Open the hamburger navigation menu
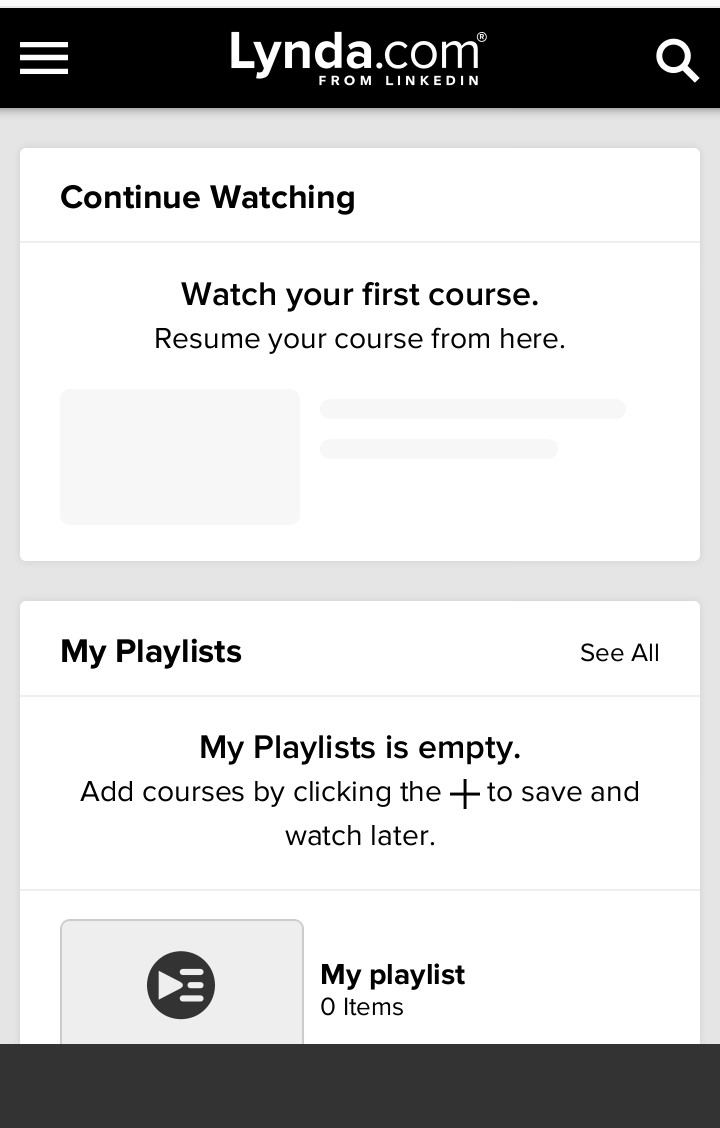Screen dimensions: 720x1128 point(44,58)
